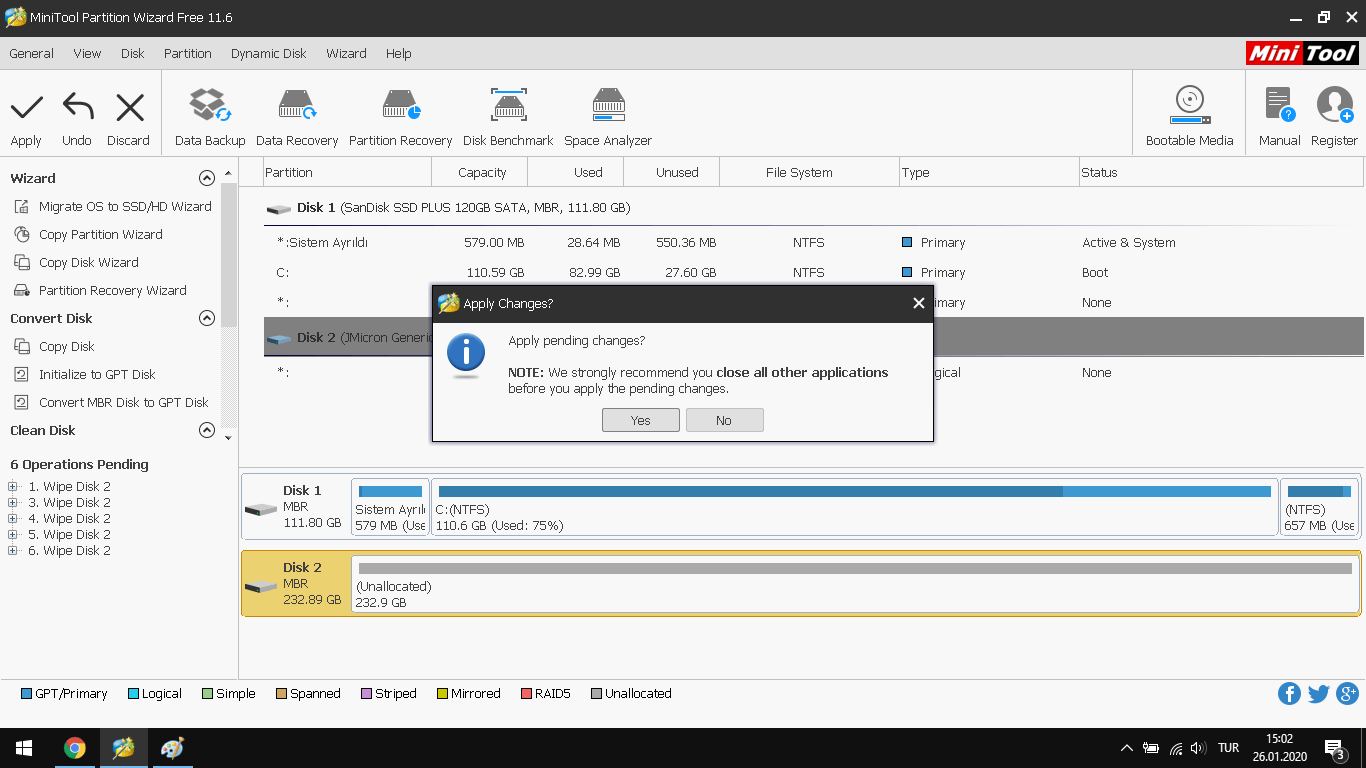
Task: Click the Discard X icon
Action: click(129, 107)
